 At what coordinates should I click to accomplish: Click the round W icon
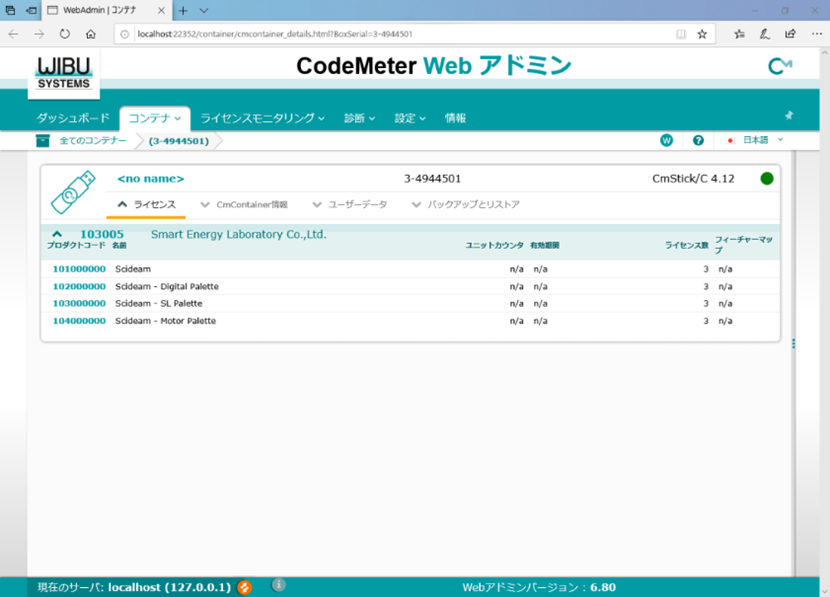[666, 140]
